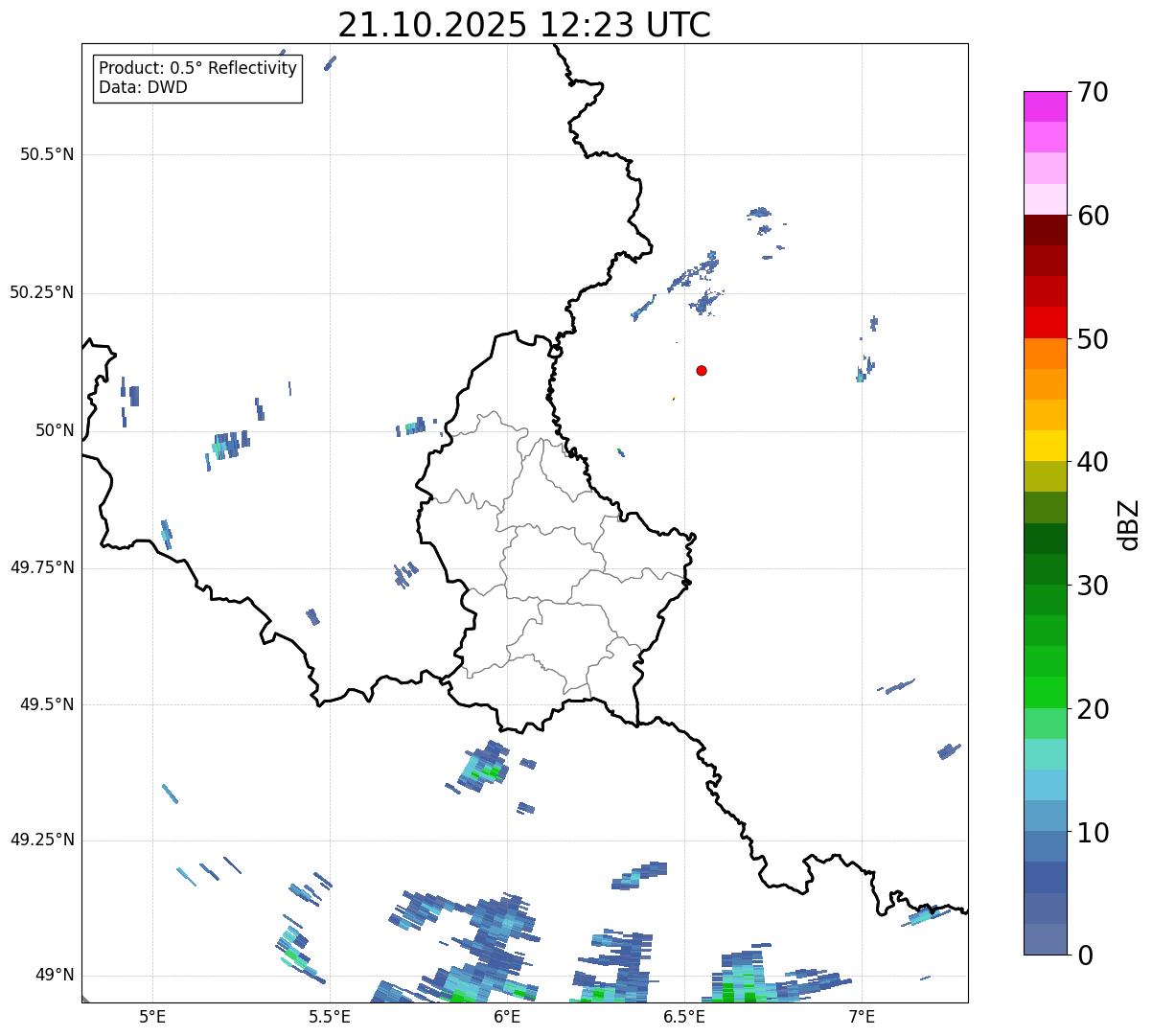Select the 49°N latitude tick label
The height and width of the screenshot is (1036, 1152).
pos(54,976)
